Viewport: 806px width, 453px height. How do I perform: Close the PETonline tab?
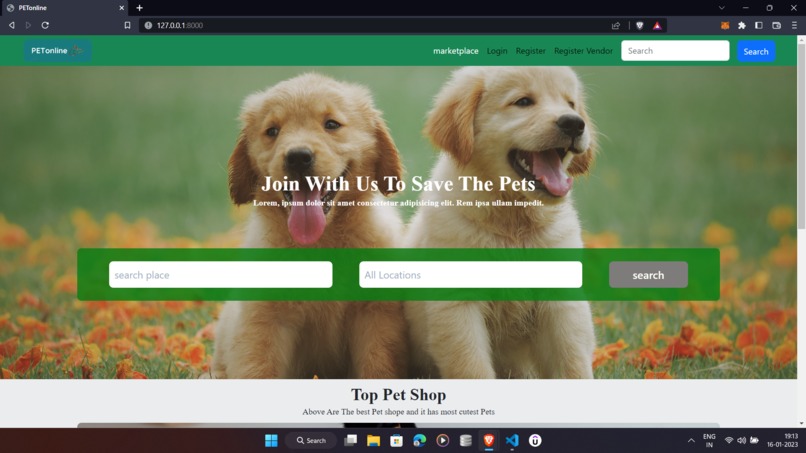pyautogui.click(x=121, y=8)
